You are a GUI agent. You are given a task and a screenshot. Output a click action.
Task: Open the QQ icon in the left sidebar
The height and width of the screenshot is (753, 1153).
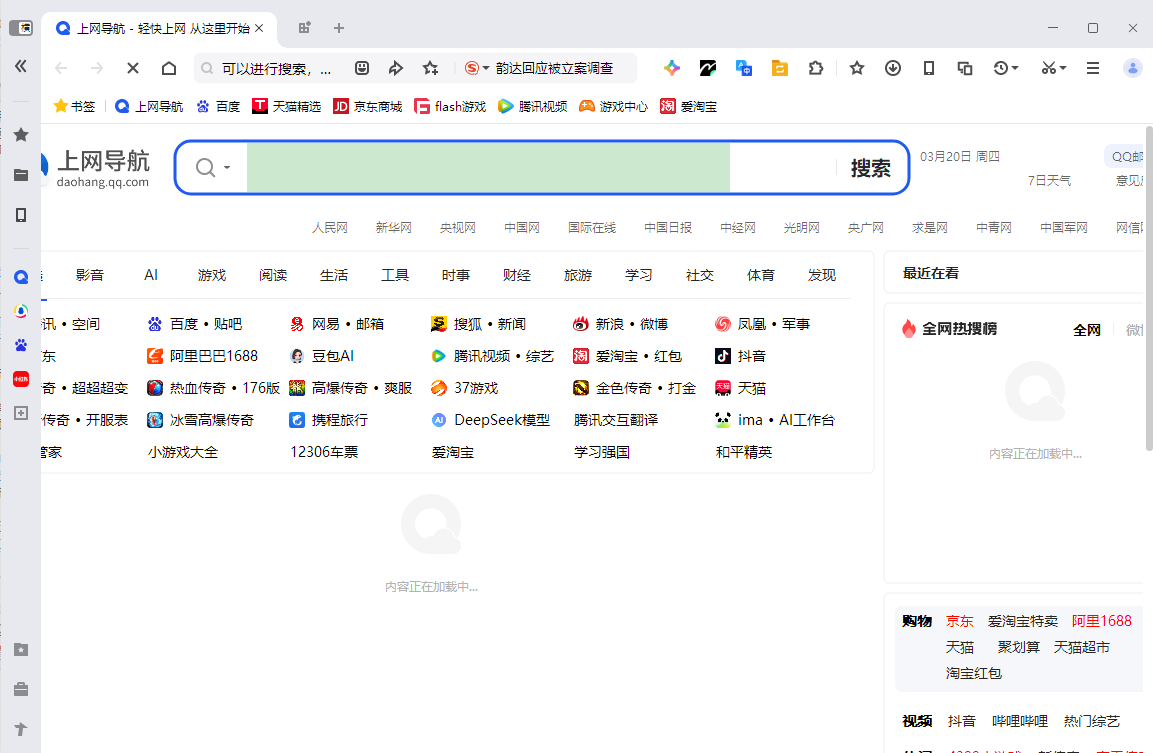20,276
